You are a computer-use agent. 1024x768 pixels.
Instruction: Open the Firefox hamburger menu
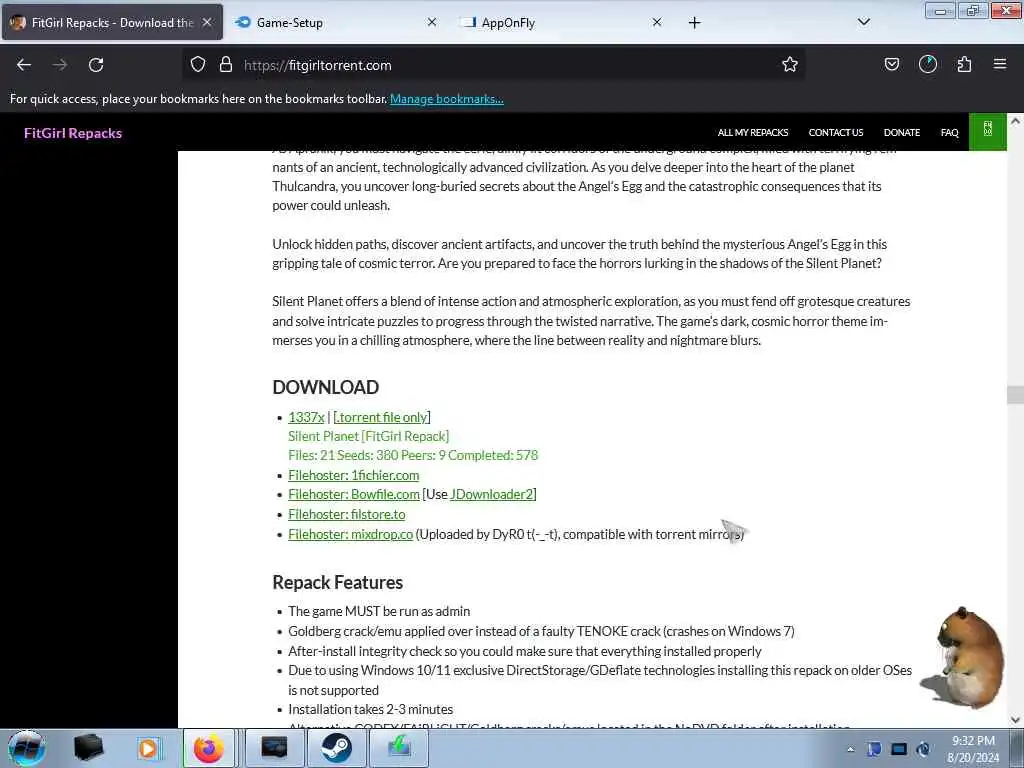click(x=1000, y=65)
